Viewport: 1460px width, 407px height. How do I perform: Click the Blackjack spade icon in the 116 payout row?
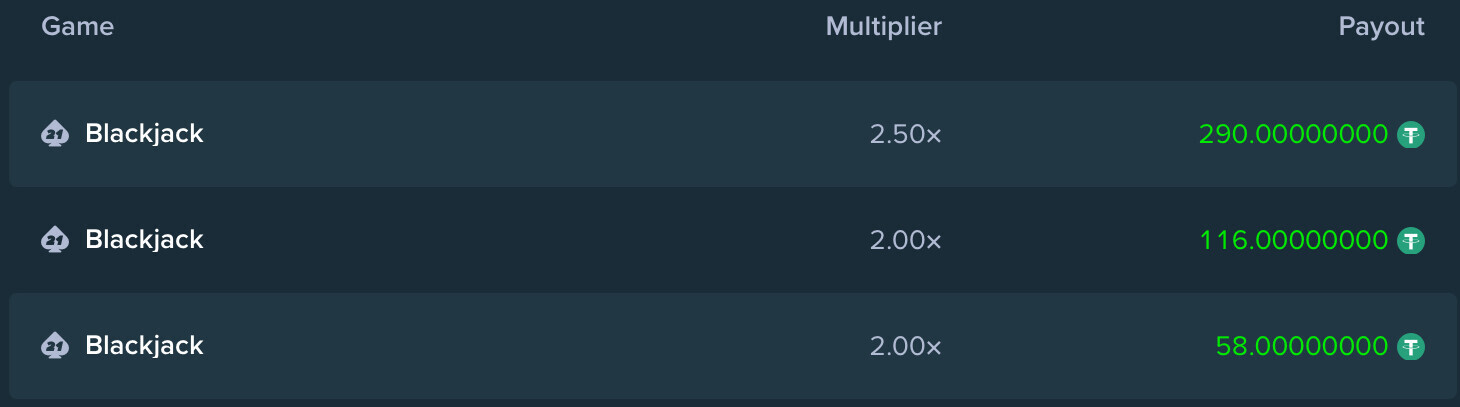click(55, 240)
